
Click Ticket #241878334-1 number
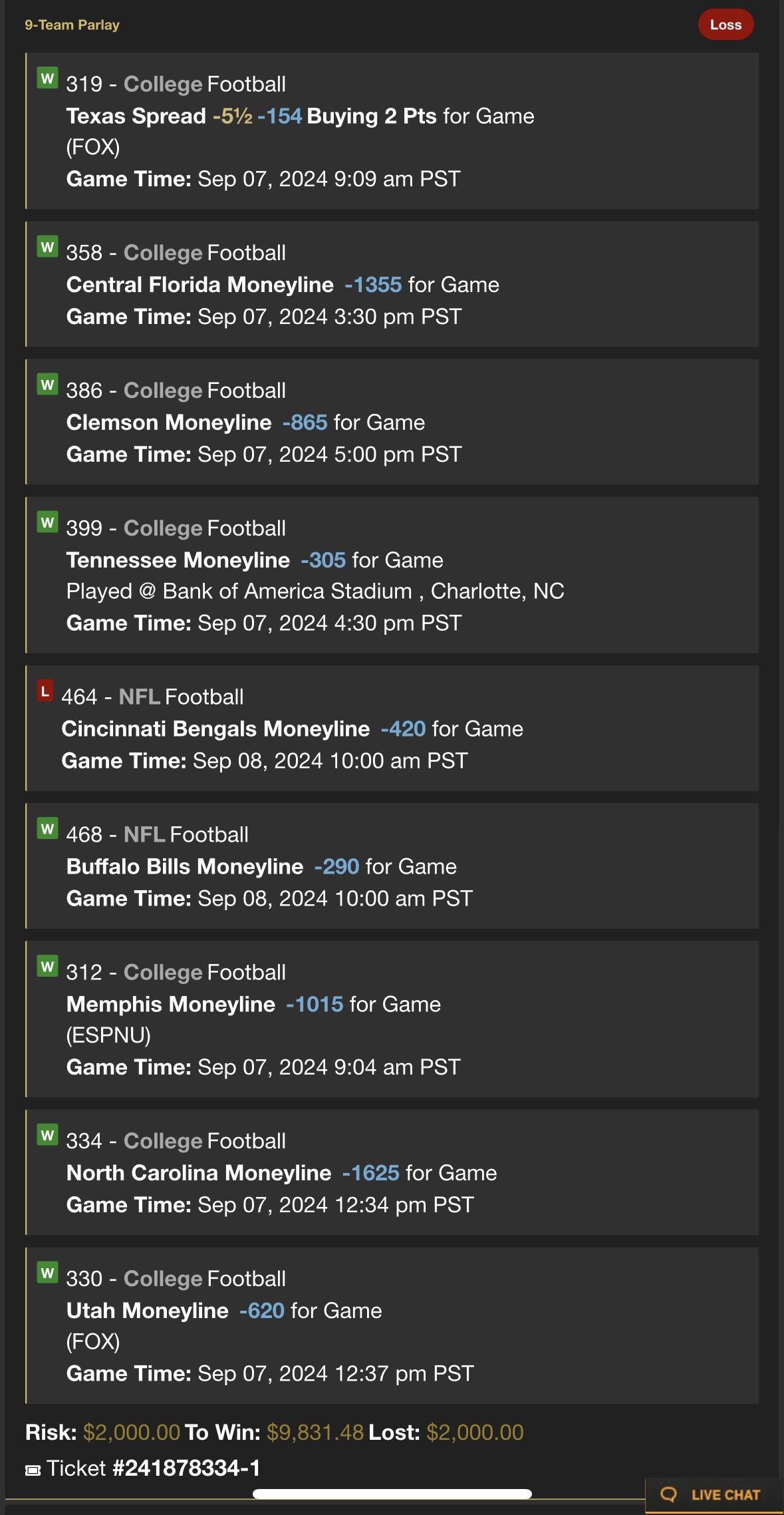(186, 1468)
